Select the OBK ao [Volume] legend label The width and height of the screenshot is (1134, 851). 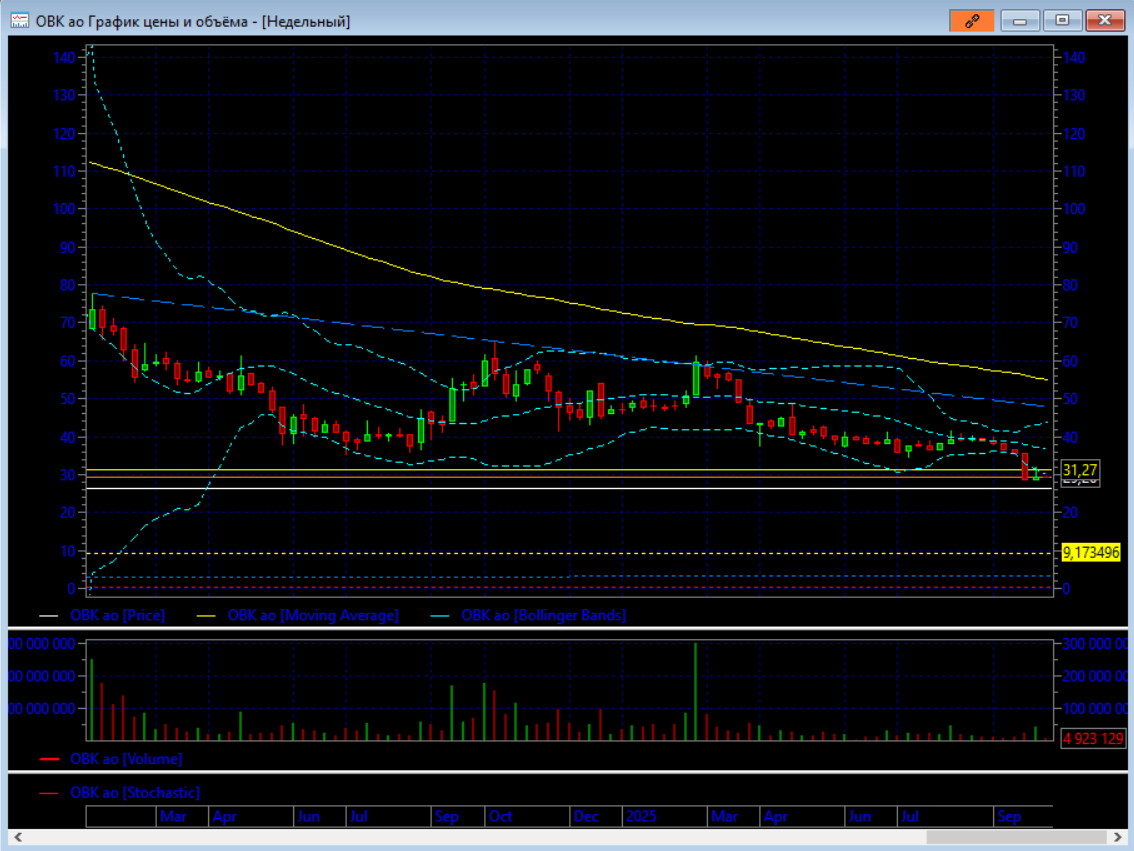click(x=126, y=759)
